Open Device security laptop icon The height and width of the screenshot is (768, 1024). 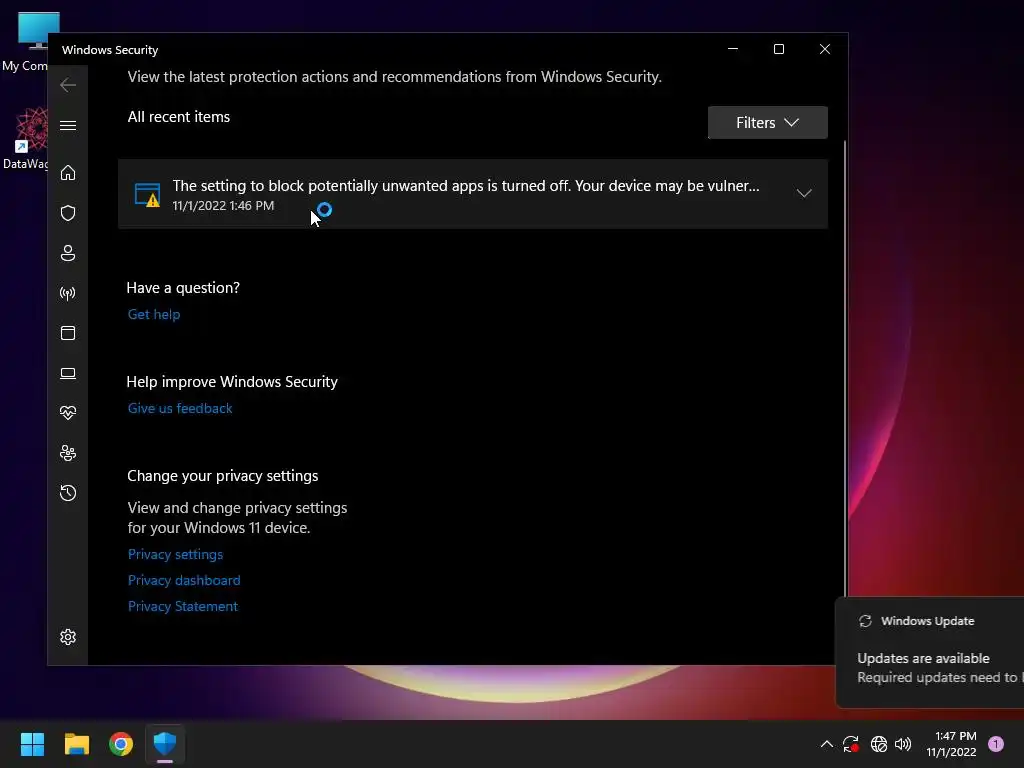click(68, 374)
